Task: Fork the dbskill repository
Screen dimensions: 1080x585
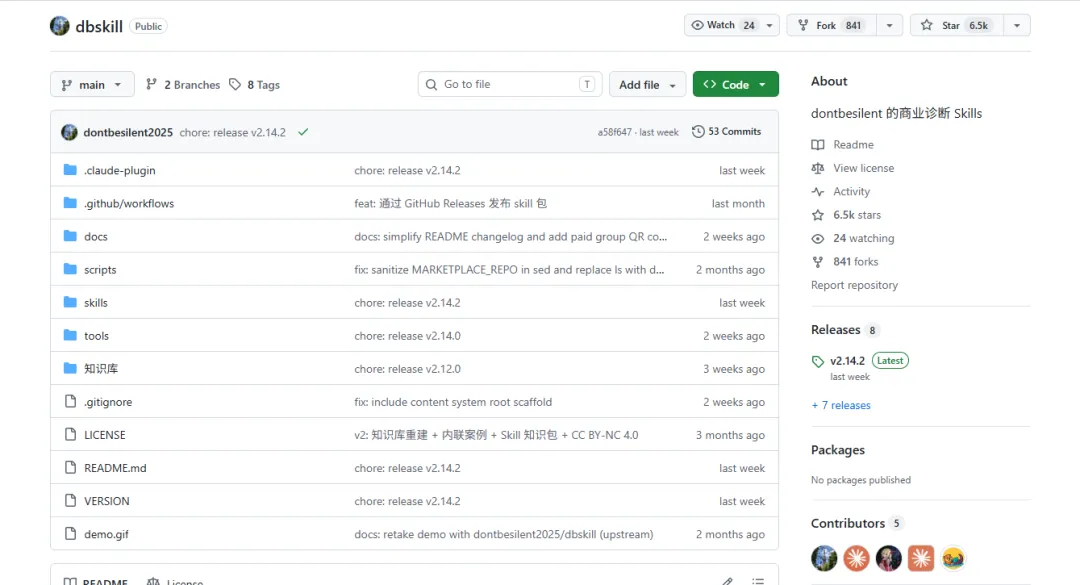Action: click(831, 25)
